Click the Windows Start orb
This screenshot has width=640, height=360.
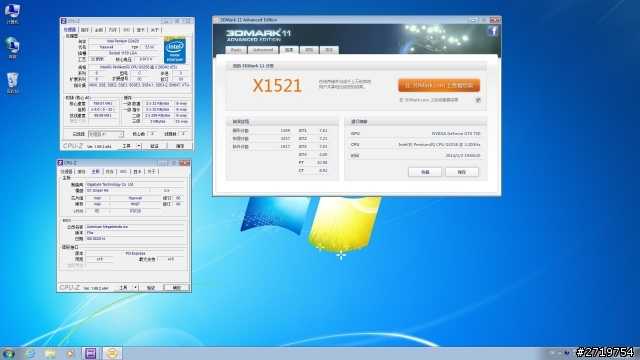pyautogui.click(x=9, y=353)
